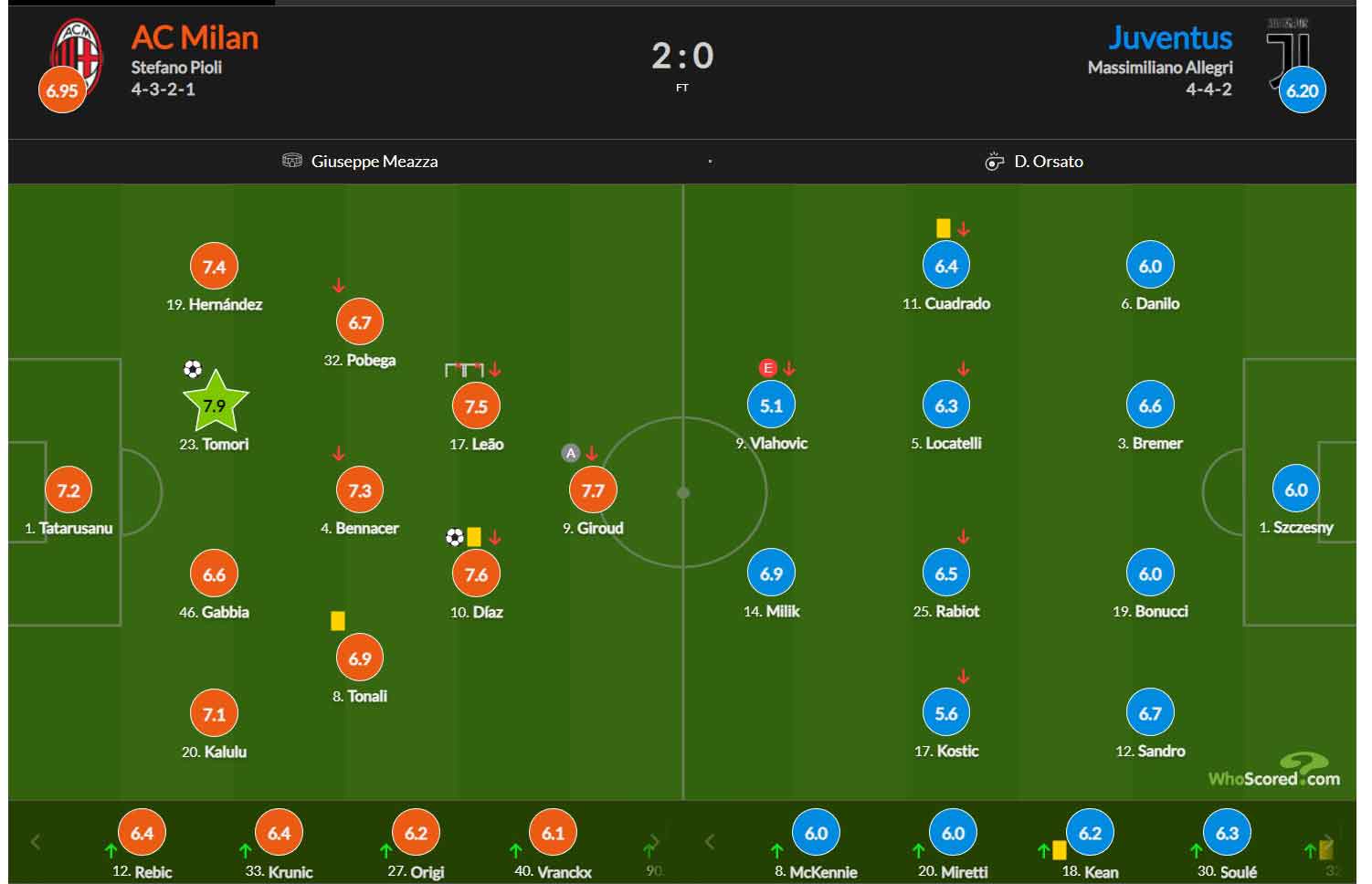Click the Juventus club logo
1372x884 pixels.
(x=1287, y=53)
